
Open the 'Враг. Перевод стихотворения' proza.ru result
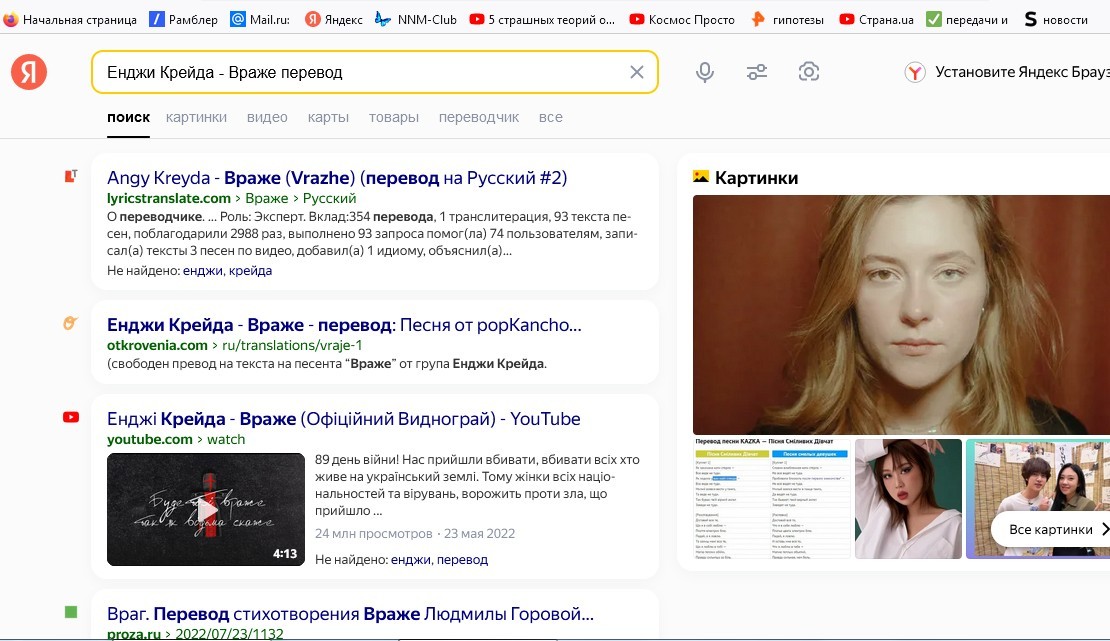click(350, 614)
